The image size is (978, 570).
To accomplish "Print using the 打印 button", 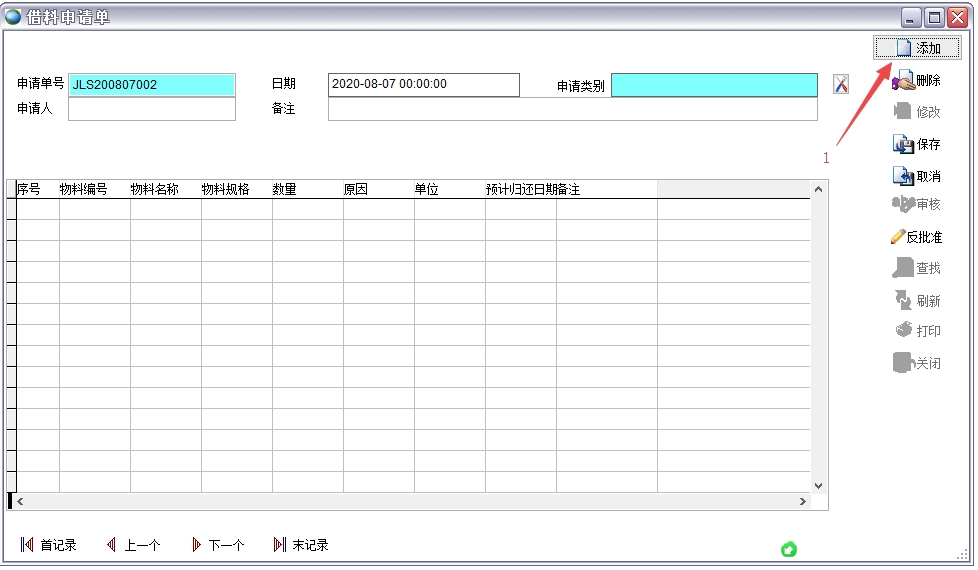I will click(917, 331).
